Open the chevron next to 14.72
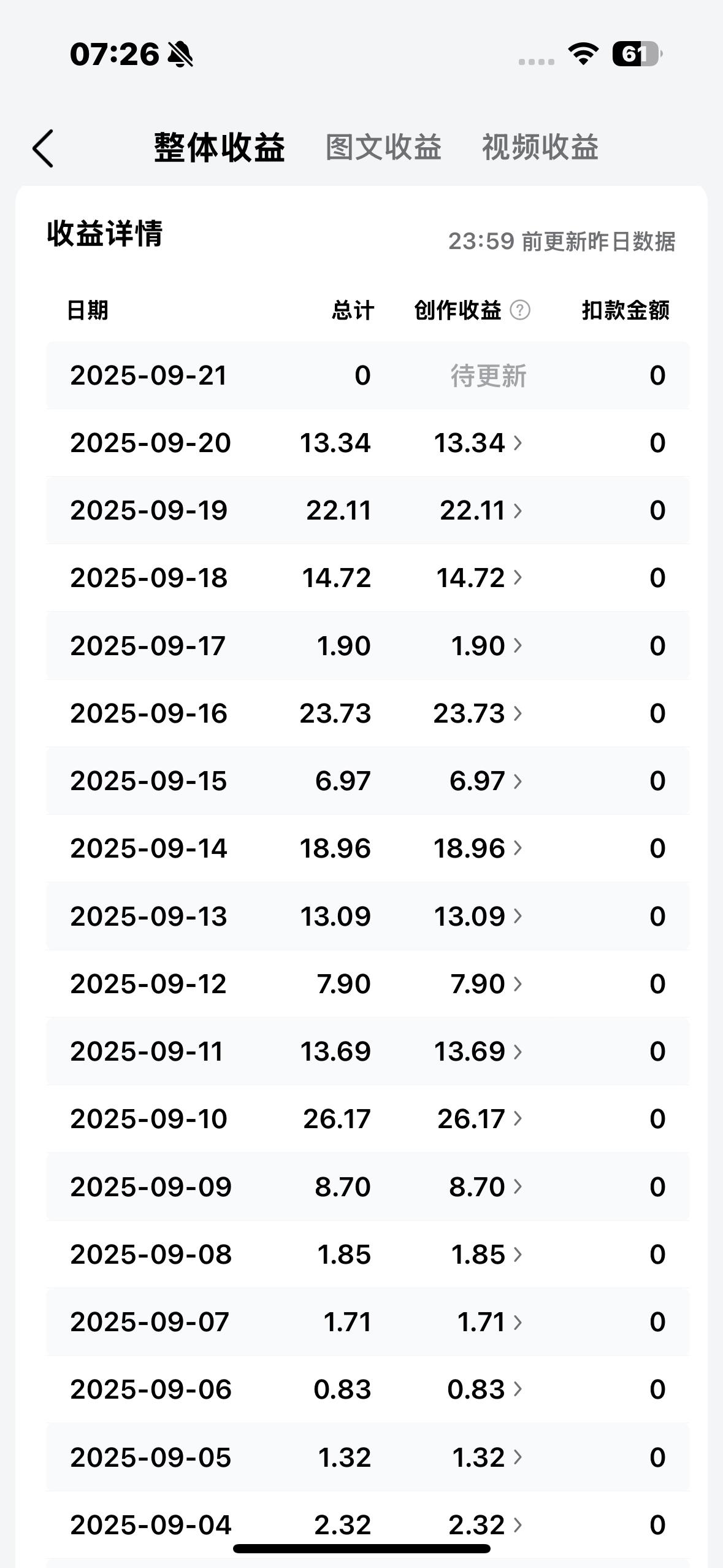Screen dimensions: 723x1568 pos(518,578)
